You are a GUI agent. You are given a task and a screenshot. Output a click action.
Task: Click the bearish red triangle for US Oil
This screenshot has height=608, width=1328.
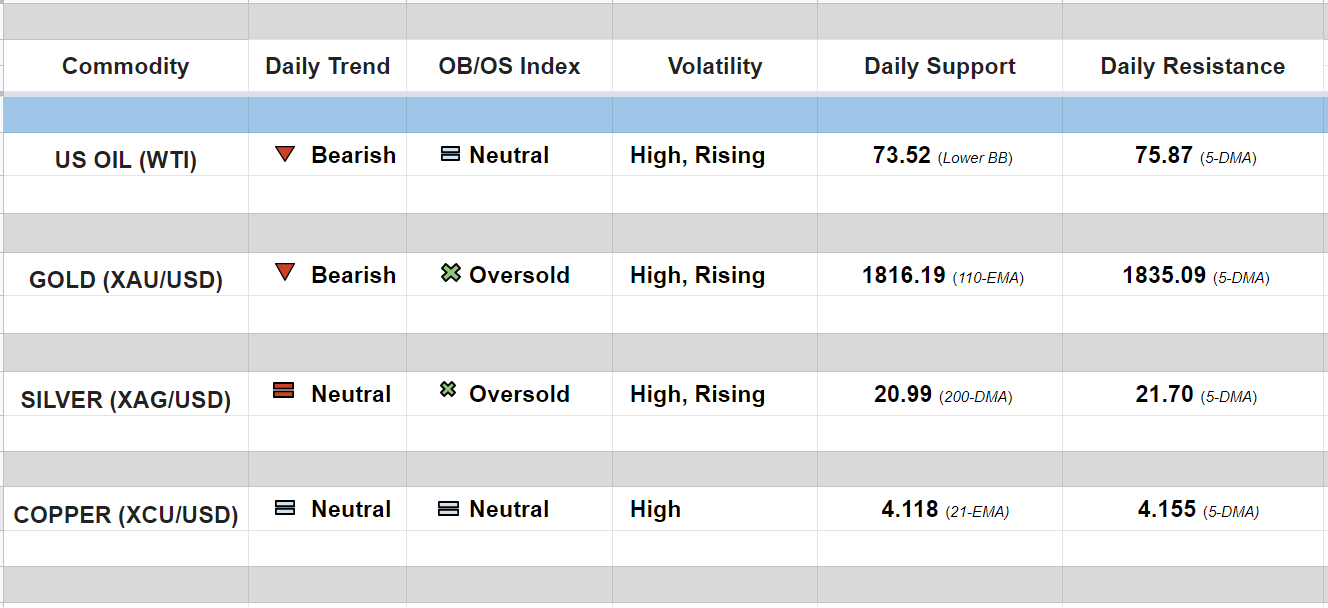pyautogui.click(x=285, y=154)
